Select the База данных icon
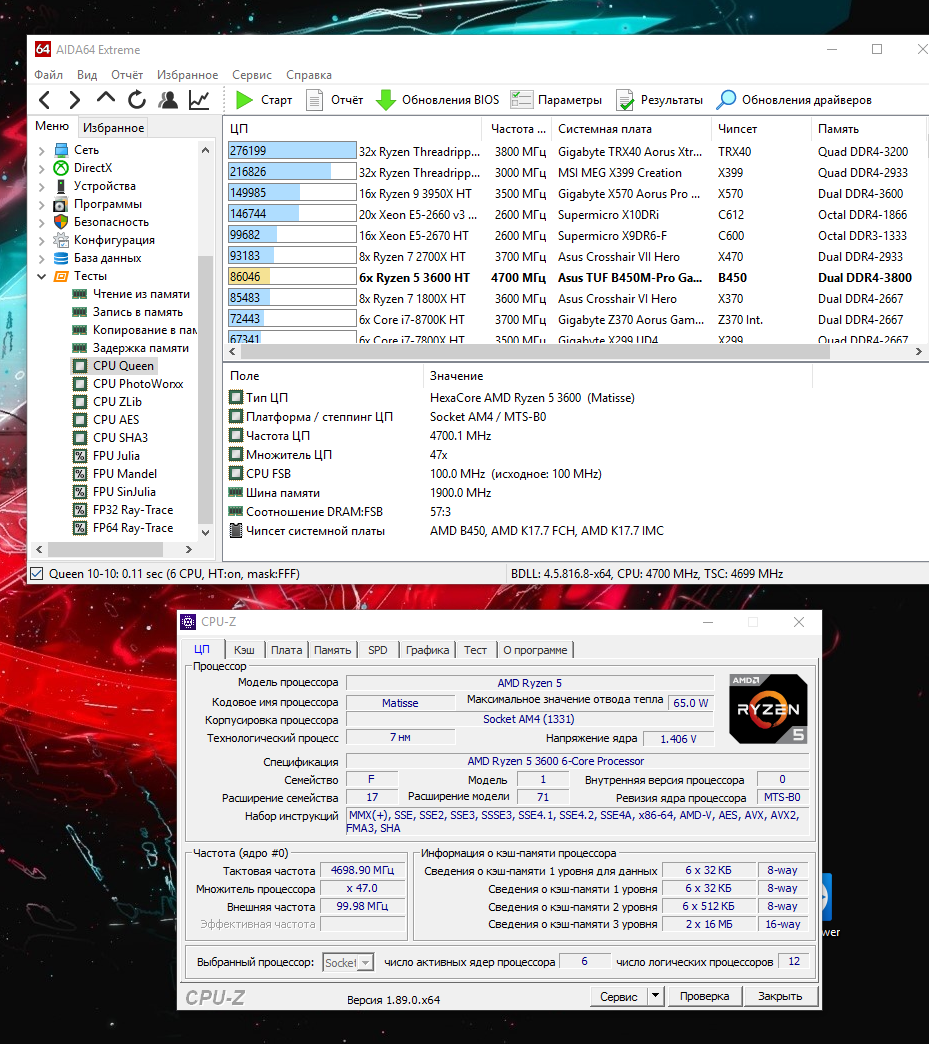 tap(61, 258)
